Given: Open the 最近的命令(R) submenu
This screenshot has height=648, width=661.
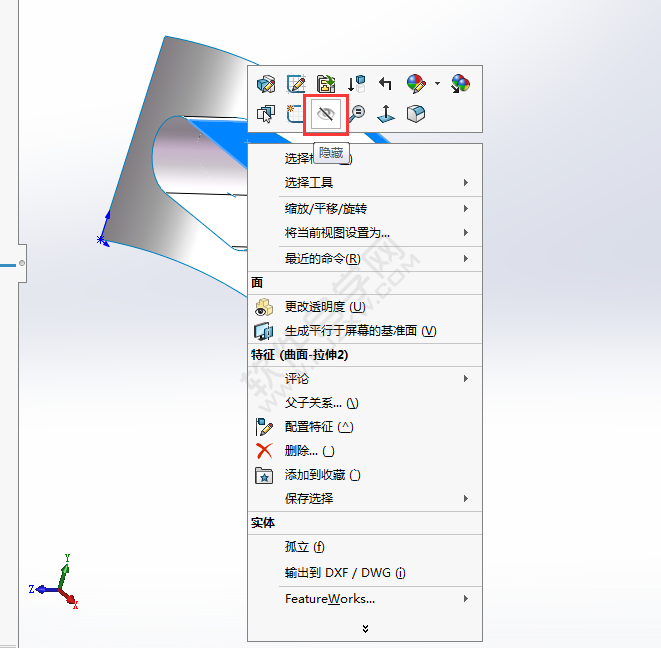Looking at the screenshot, I should [365, 258].
